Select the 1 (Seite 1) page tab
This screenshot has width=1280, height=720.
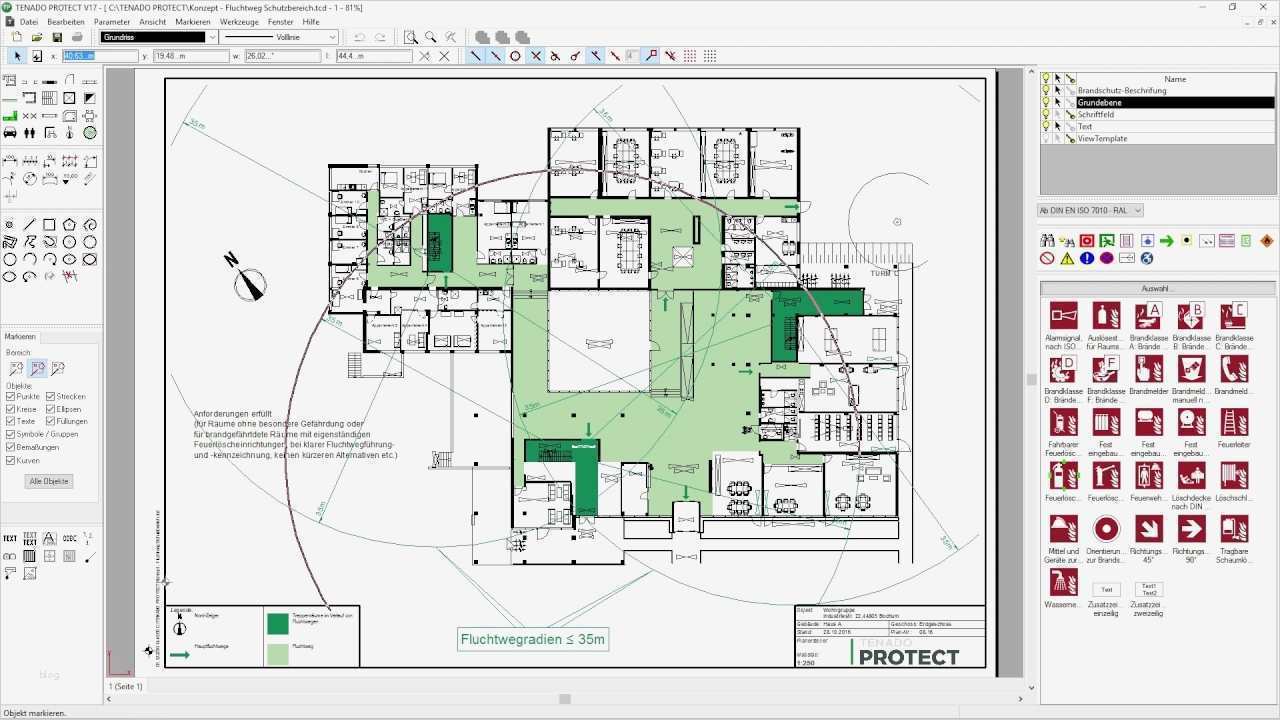126,687
